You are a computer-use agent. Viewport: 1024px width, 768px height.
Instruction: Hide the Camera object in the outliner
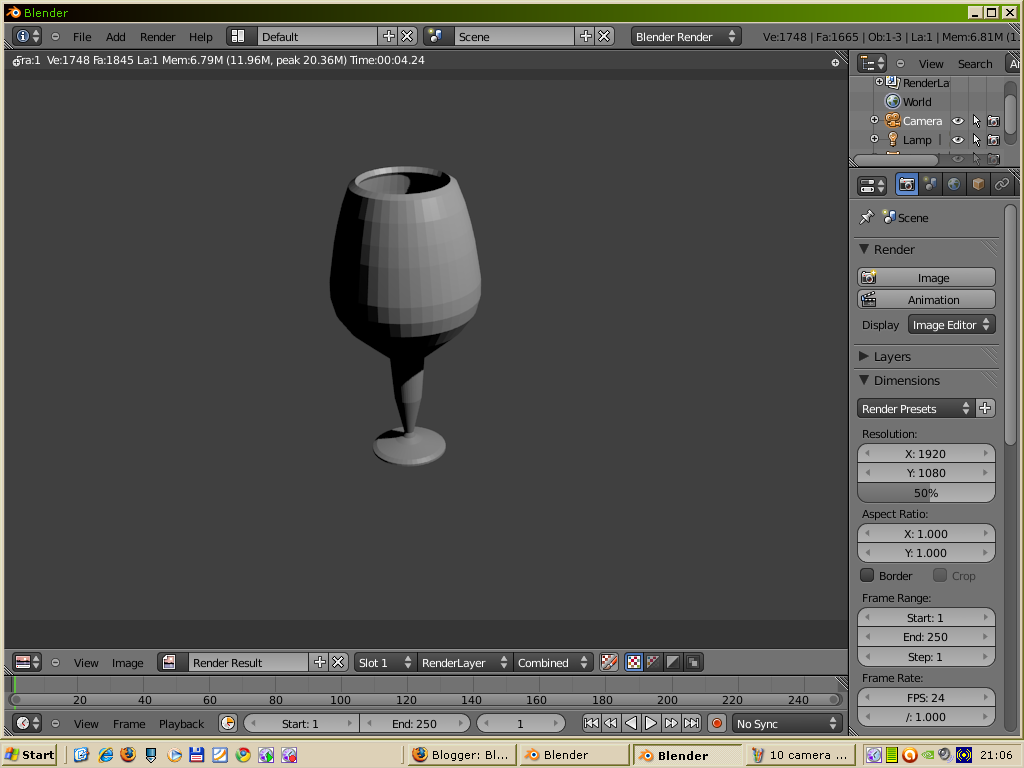957,120
